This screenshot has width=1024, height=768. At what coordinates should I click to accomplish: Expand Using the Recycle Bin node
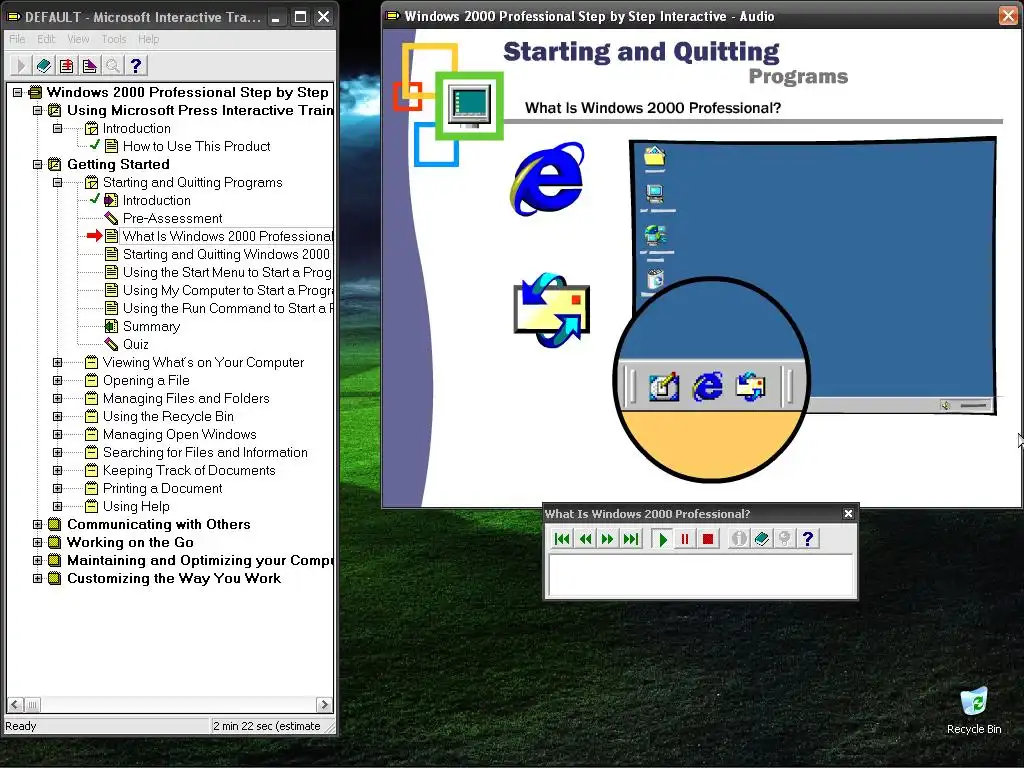click(x=57, y=416)
